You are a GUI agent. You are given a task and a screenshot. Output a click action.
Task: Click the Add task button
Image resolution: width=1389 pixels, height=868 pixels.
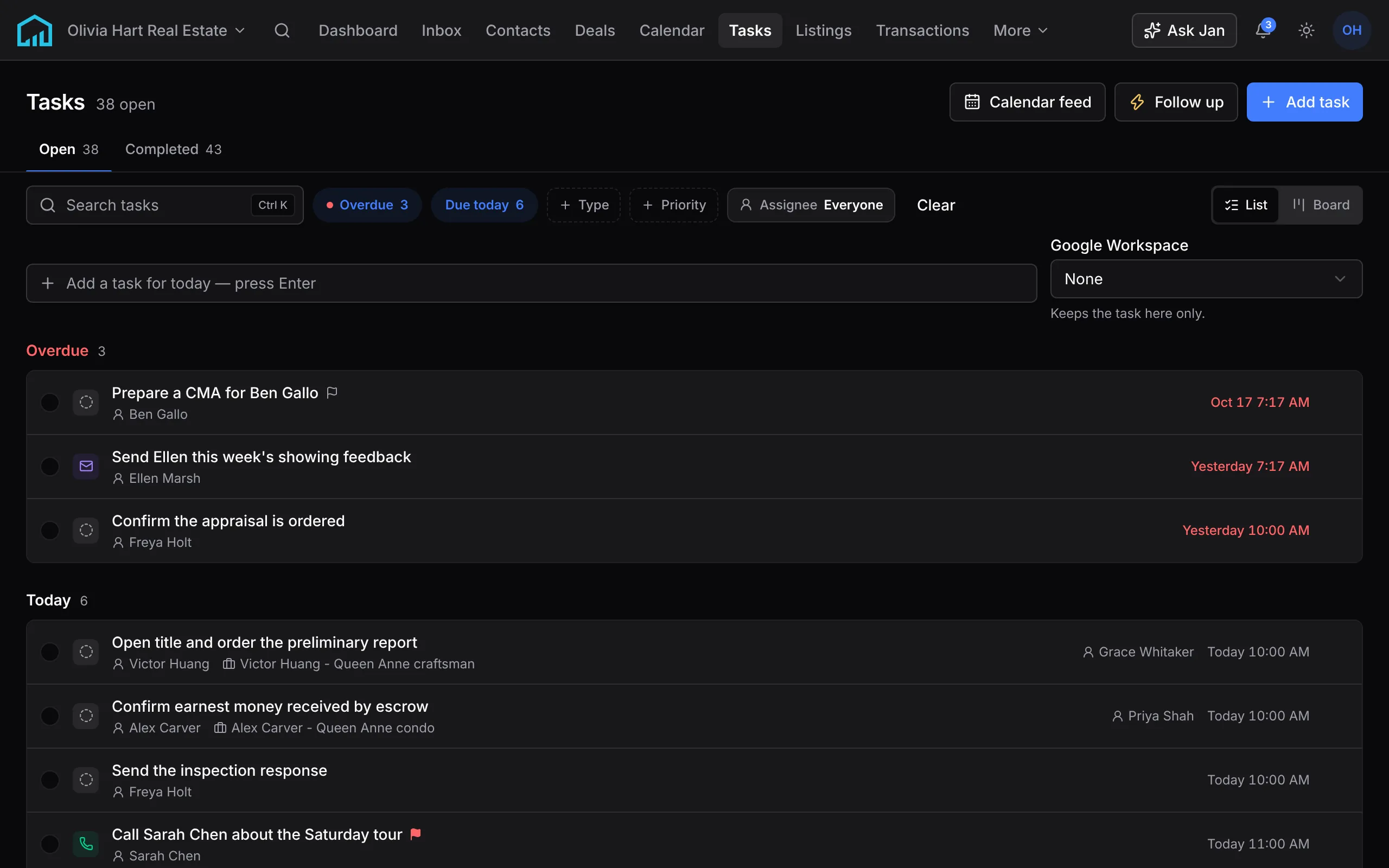tap(1304, 102)
